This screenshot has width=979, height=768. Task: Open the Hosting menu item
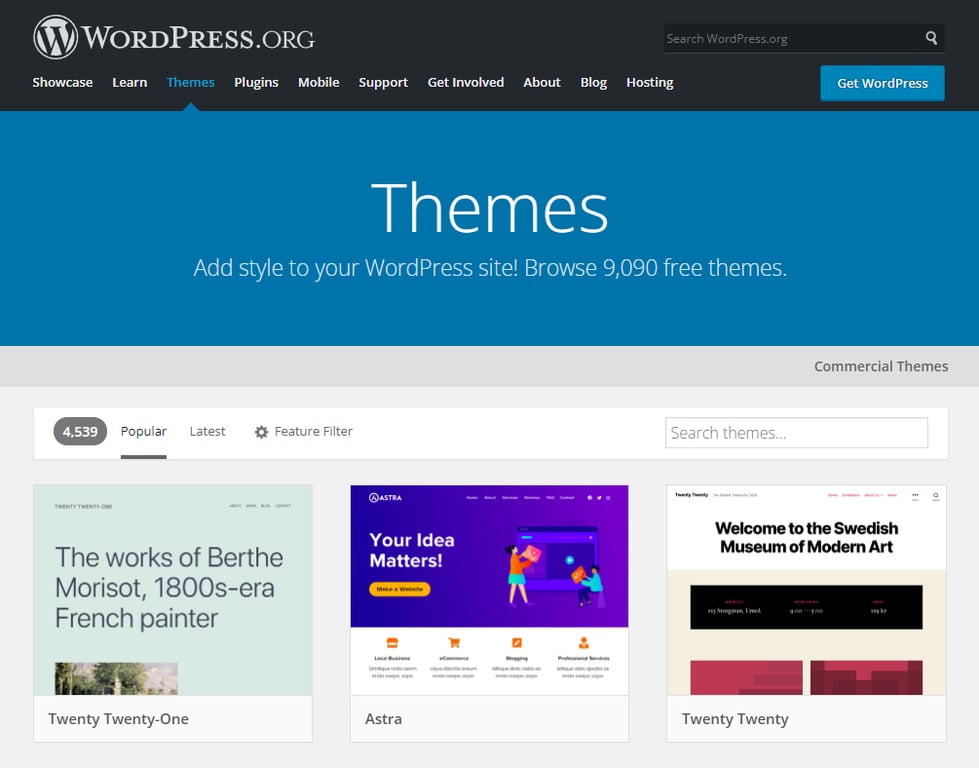point(650,82)
